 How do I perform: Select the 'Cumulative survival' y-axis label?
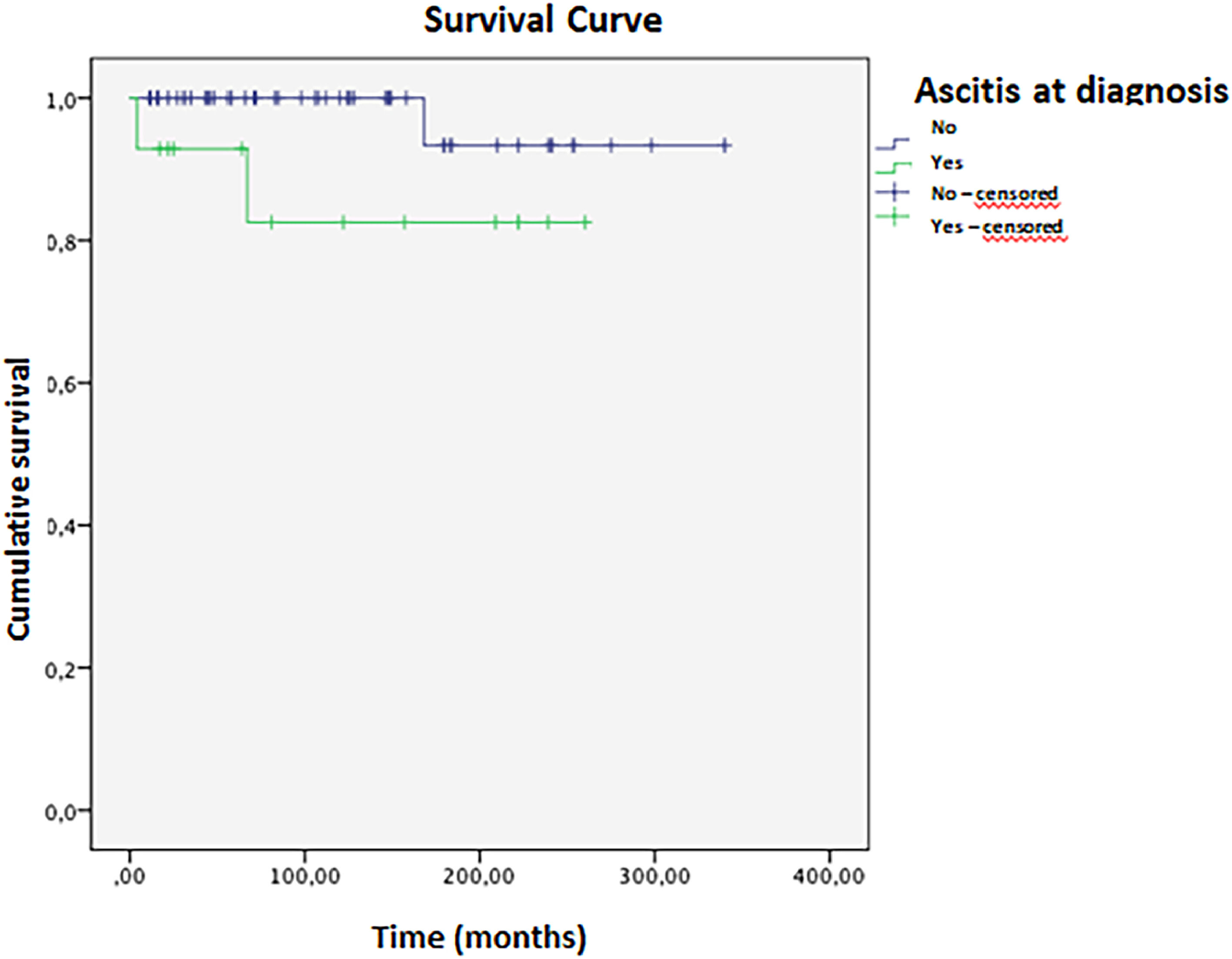[19, 499]
